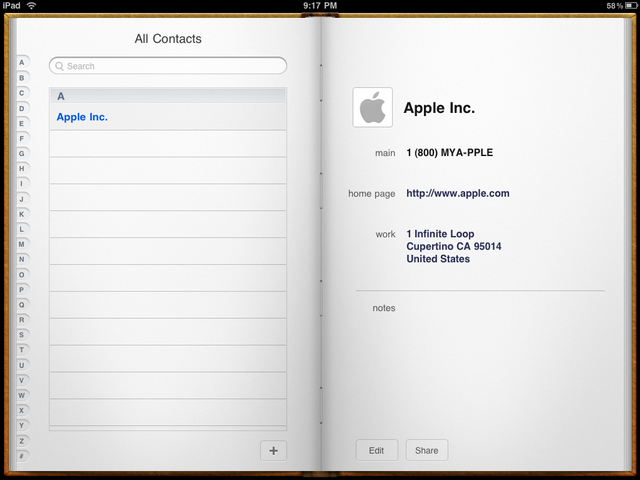Tap the Apple Inc. contact name heading

click(x=439, y=108)
